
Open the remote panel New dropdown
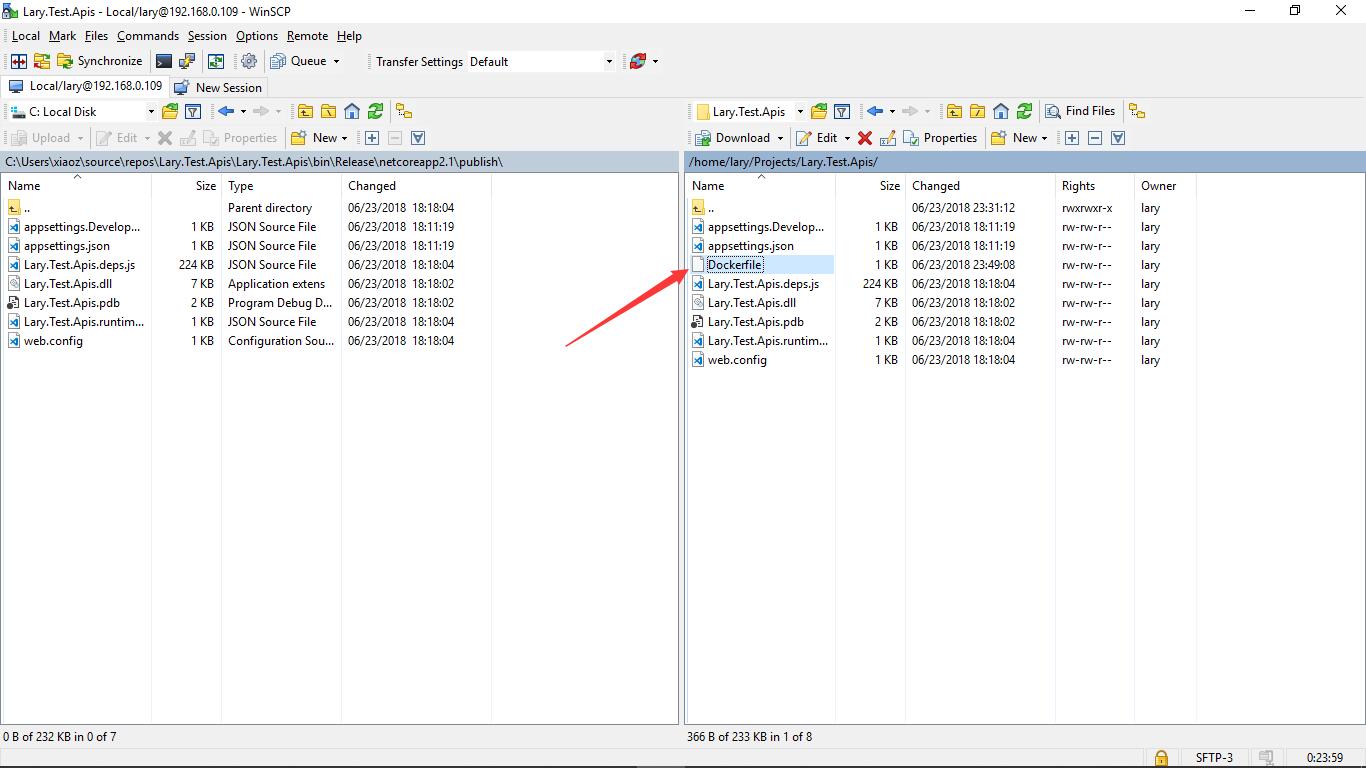(x=1019, y=138)
